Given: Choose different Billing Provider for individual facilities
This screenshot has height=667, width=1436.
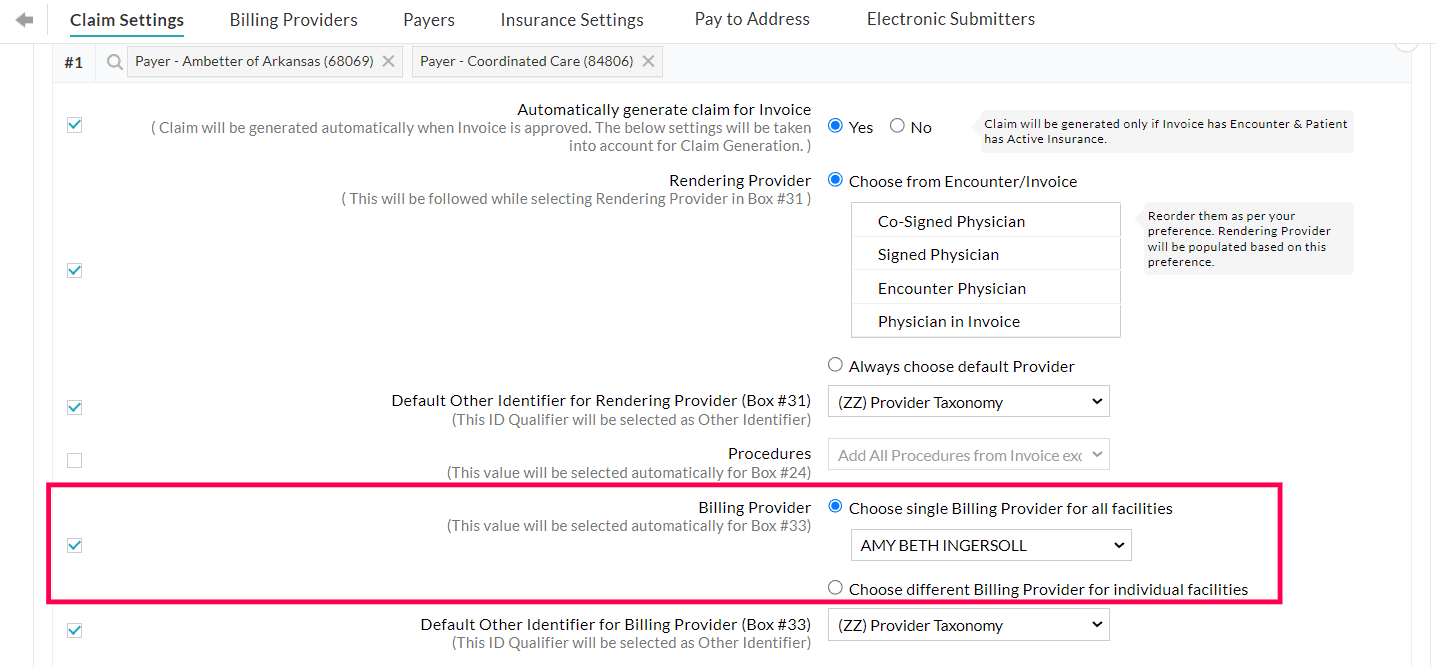Looking at the screenshot, I should tap(835, 588).
